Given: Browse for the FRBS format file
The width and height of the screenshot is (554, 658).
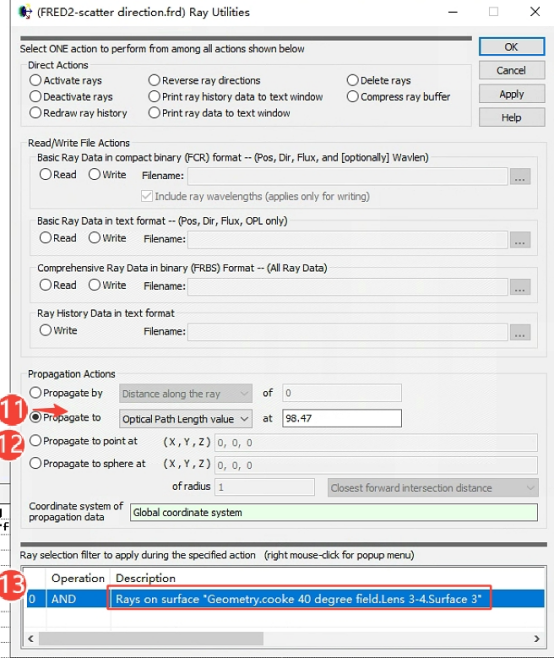Looking at the screenshot, I should (520, 287).
